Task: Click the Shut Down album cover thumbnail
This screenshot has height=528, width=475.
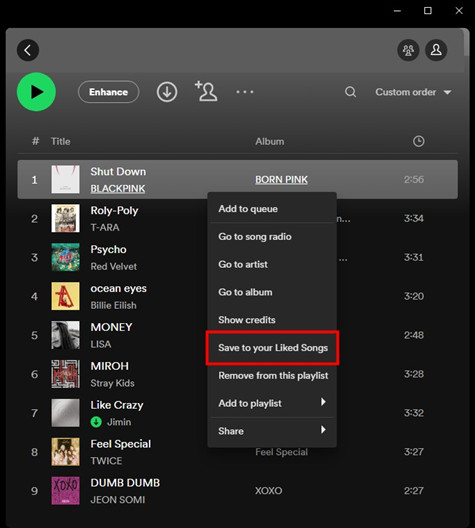Action: tap(65, 179)
